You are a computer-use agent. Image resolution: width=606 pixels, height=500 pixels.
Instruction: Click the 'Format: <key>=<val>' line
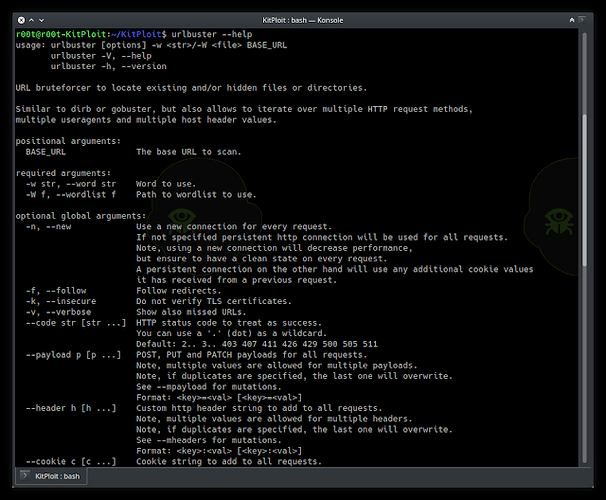219,397
